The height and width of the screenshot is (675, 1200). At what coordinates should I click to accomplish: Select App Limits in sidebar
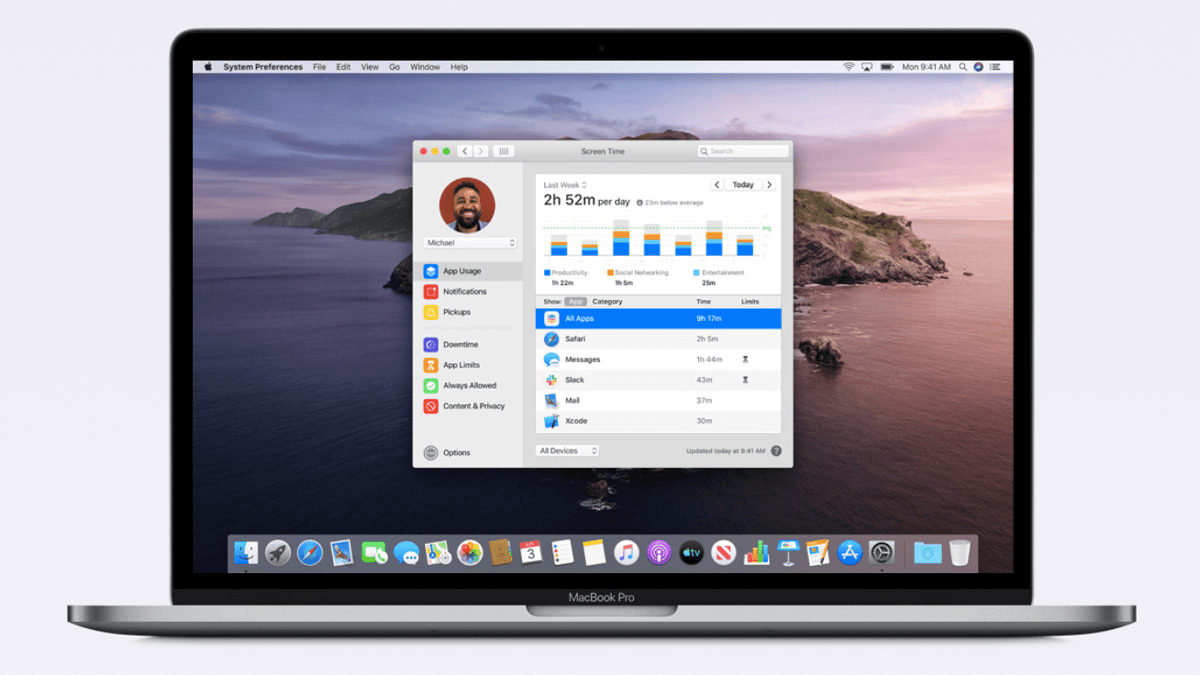tap(461, 365)
